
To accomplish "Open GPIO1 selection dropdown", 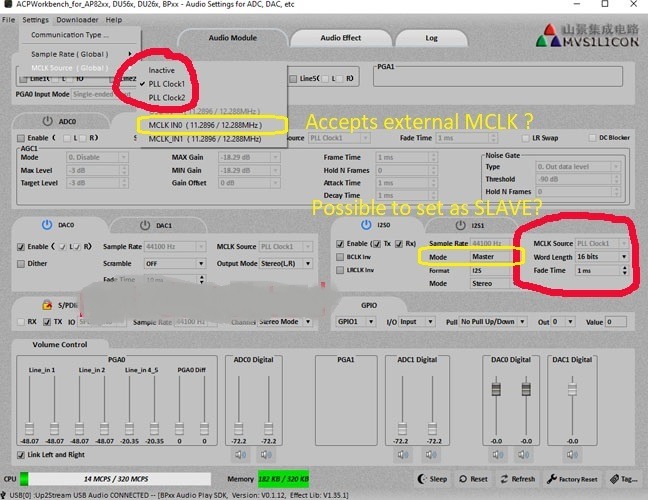I will (356, 321).
